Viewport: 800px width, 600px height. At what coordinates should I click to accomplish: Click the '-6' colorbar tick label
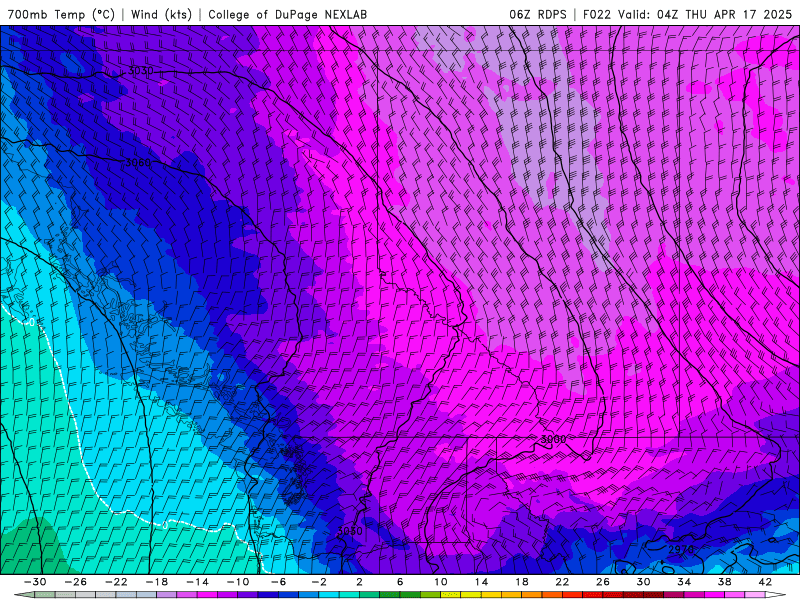coord(278,582)
